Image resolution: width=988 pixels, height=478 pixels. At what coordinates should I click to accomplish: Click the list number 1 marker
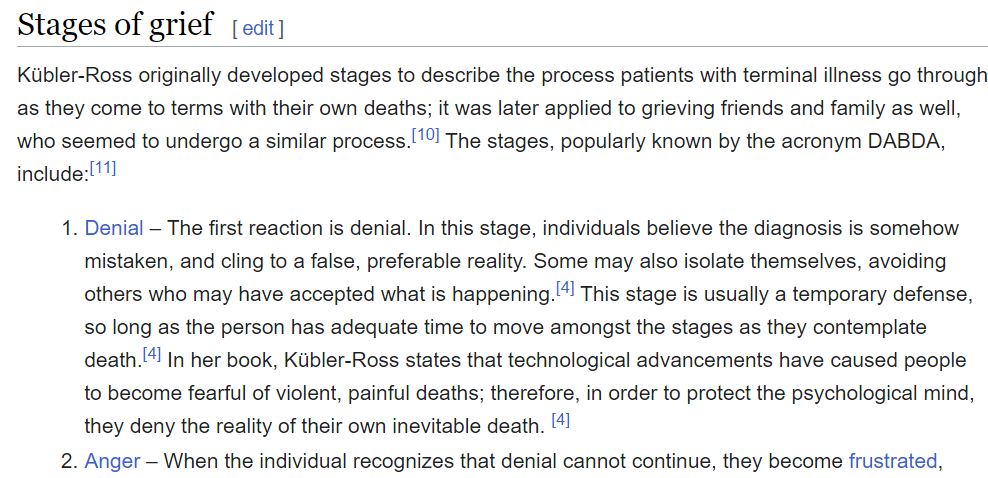coord(69,228)
